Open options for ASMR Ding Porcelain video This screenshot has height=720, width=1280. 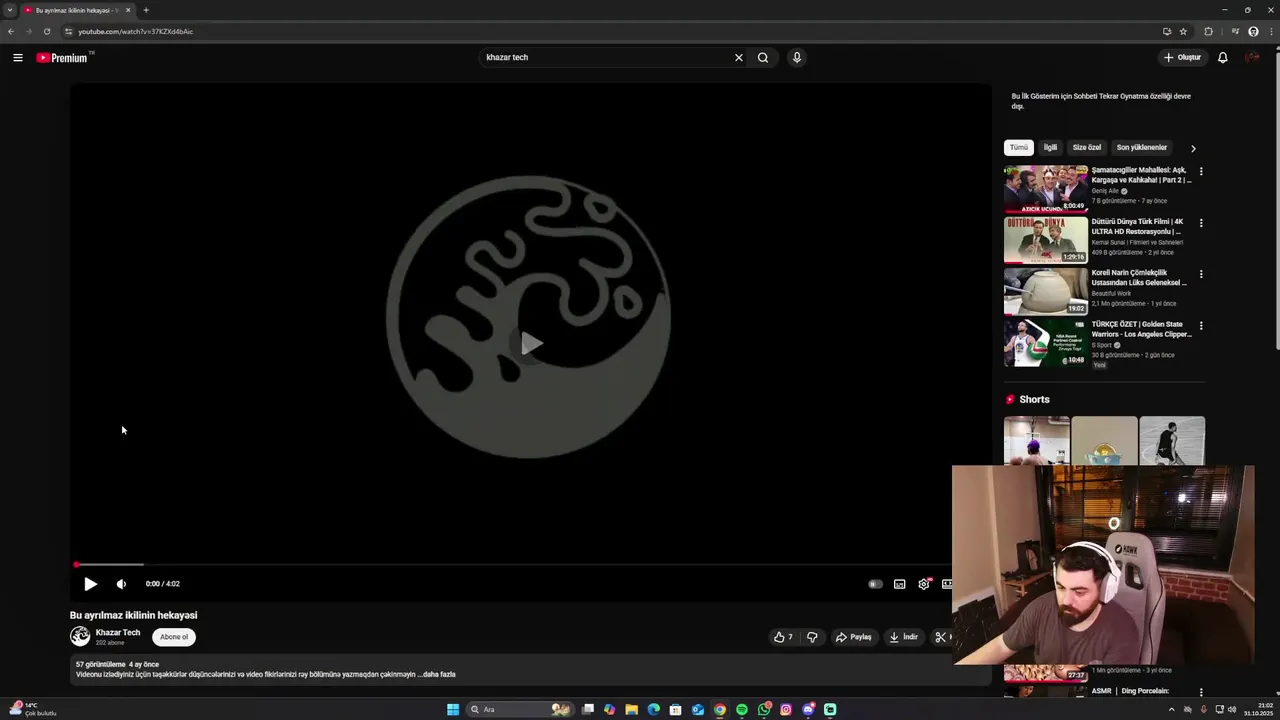[1201, 692]
